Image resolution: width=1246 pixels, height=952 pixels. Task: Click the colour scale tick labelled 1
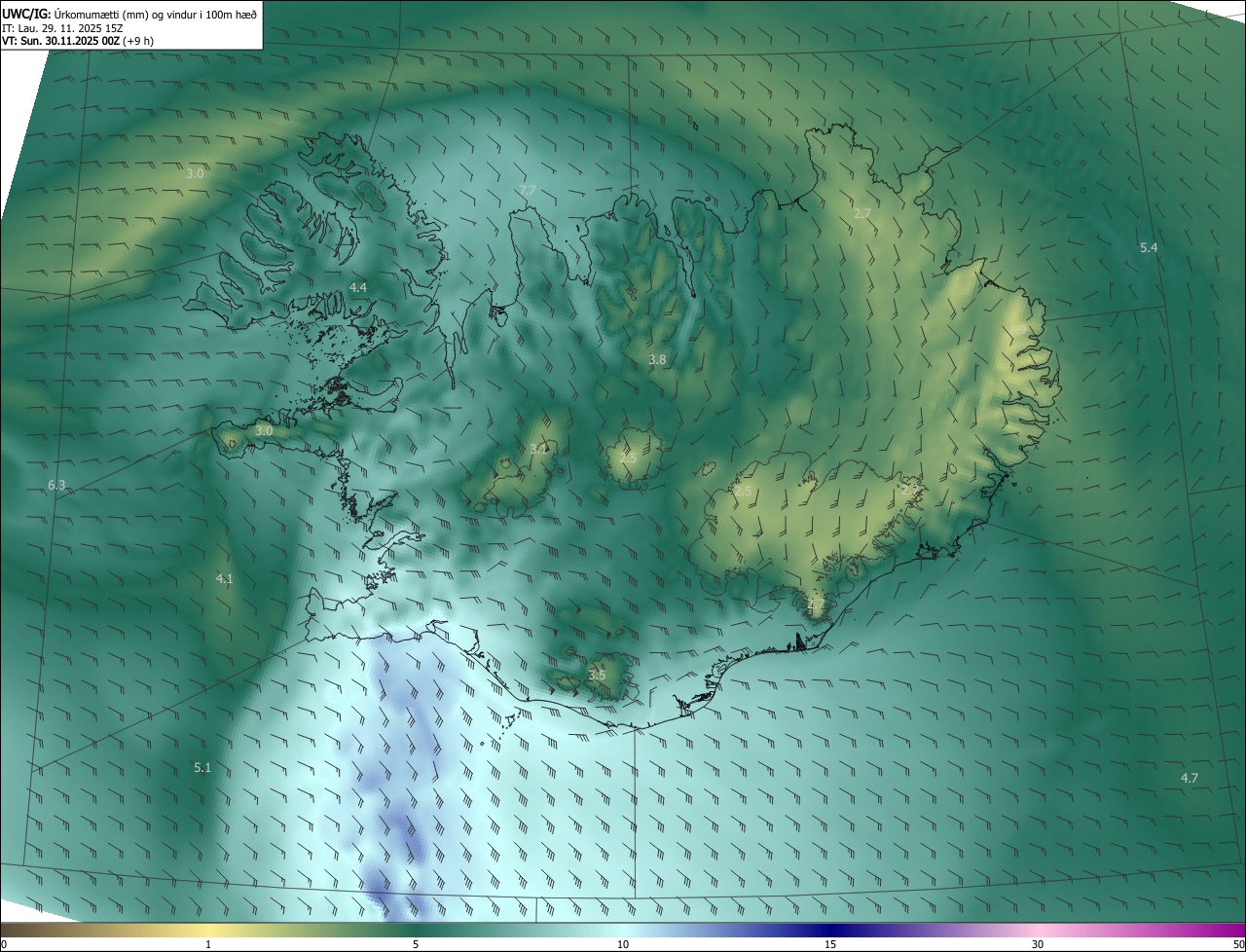click(208, 944)
